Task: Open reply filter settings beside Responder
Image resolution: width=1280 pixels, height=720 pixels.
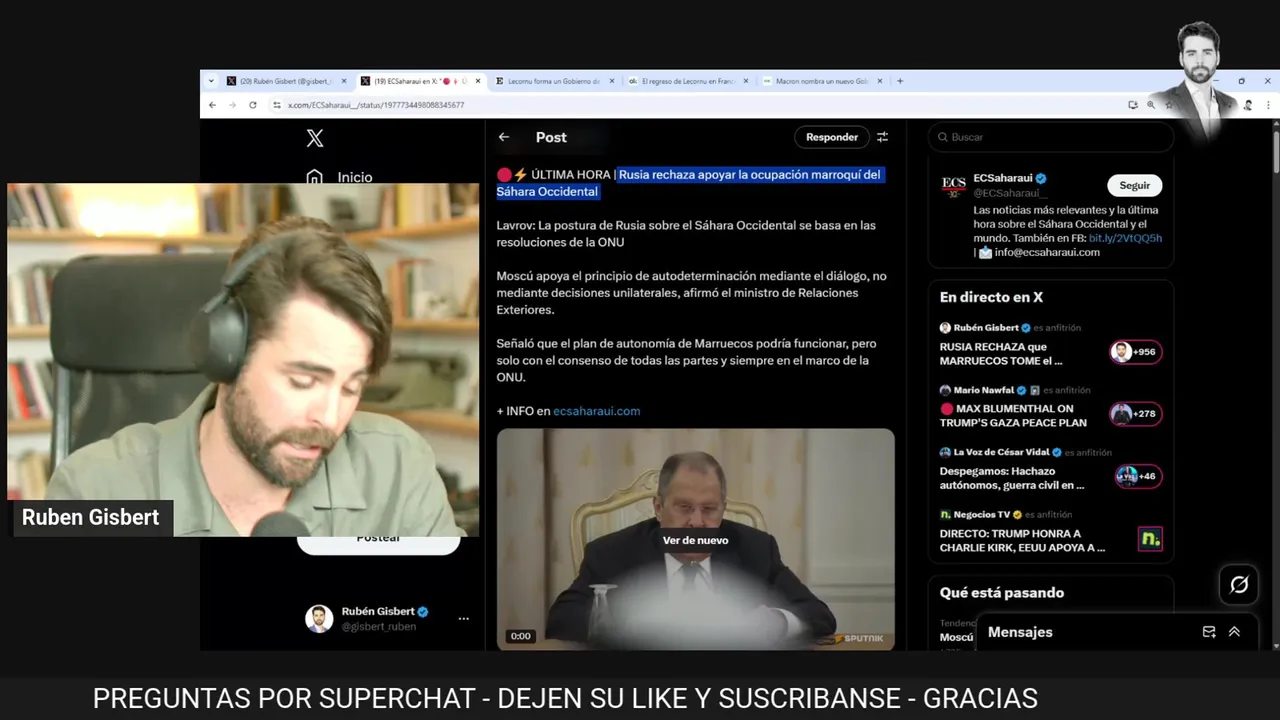Action: point(882,137)
